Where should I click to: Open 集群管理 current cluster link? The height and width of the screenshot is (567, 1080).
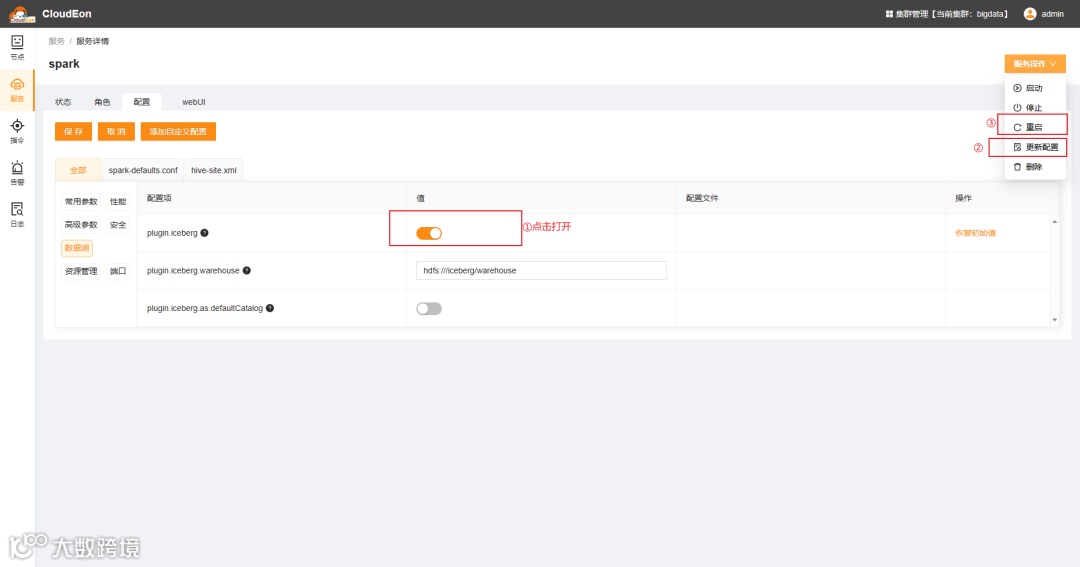946,14
